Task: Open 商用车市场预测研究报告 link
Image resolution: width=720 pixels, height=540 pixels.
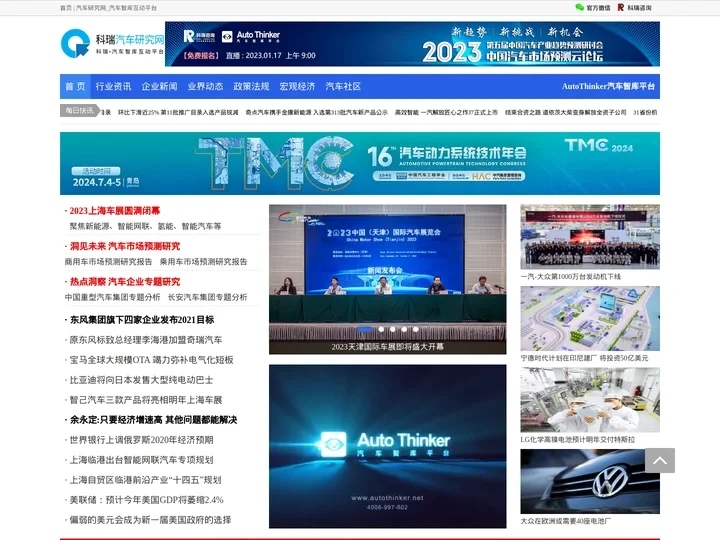Action: [108, 262]
